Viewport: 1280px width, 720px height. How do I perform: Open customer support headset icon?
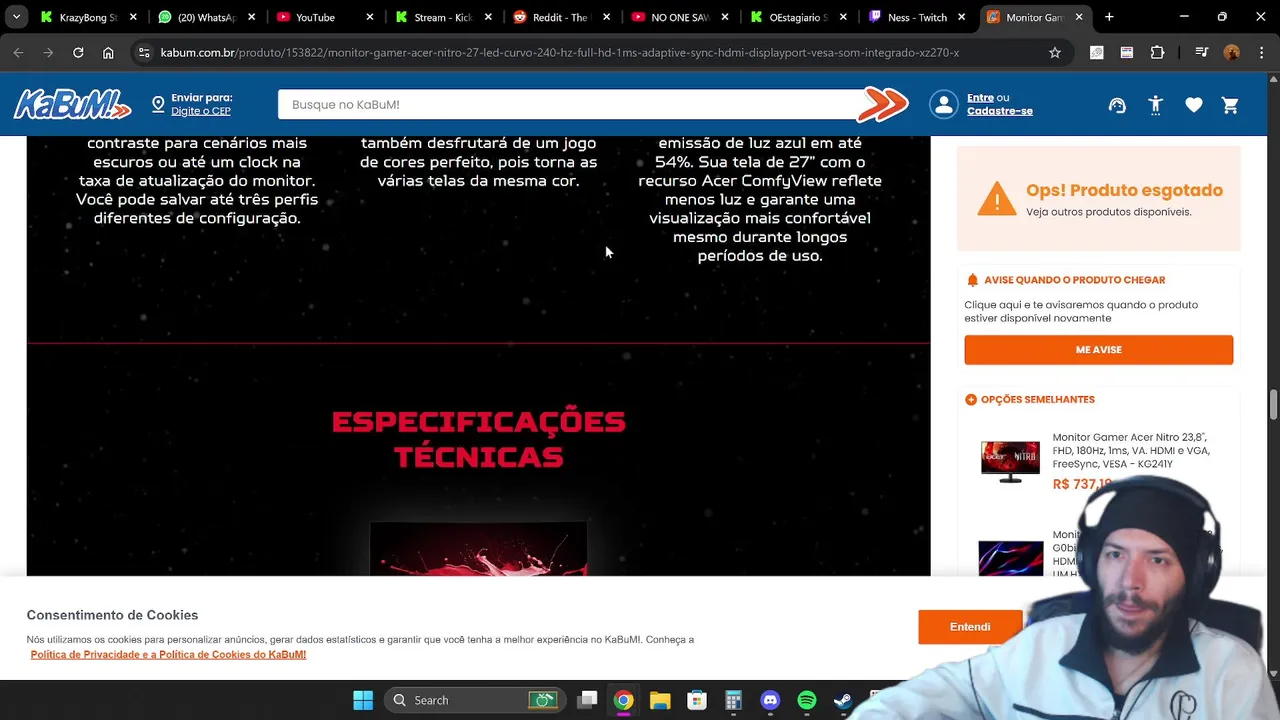click(x=1117, y=105)
